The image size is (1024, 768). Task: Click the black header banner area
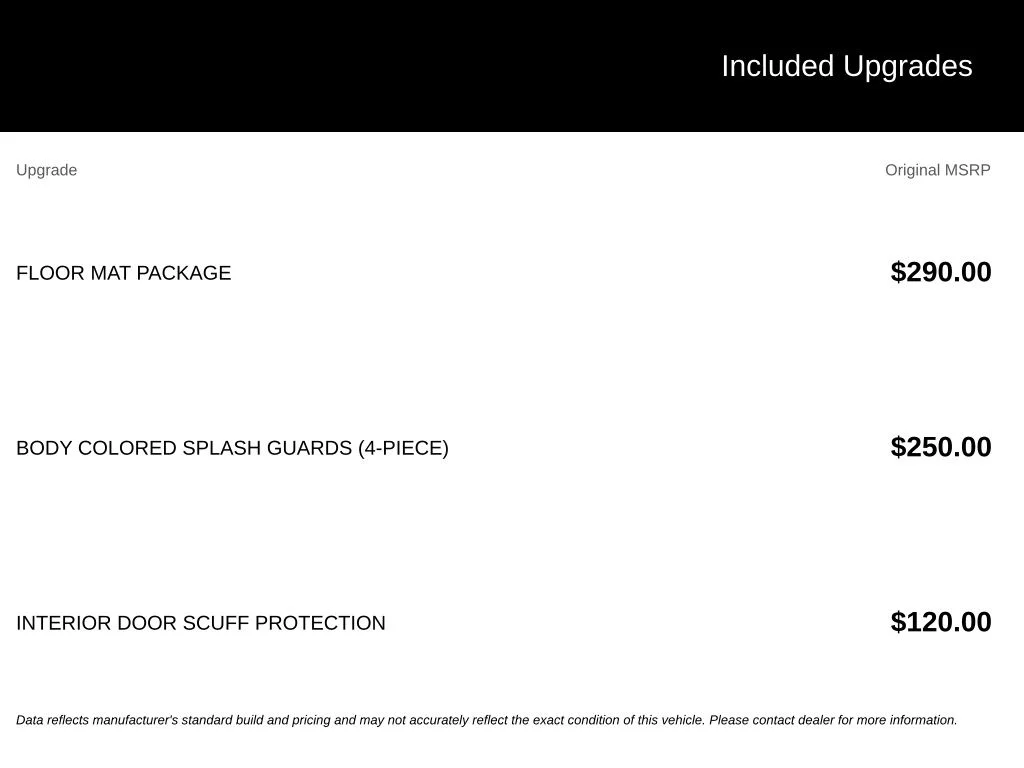tap(512, 66)
